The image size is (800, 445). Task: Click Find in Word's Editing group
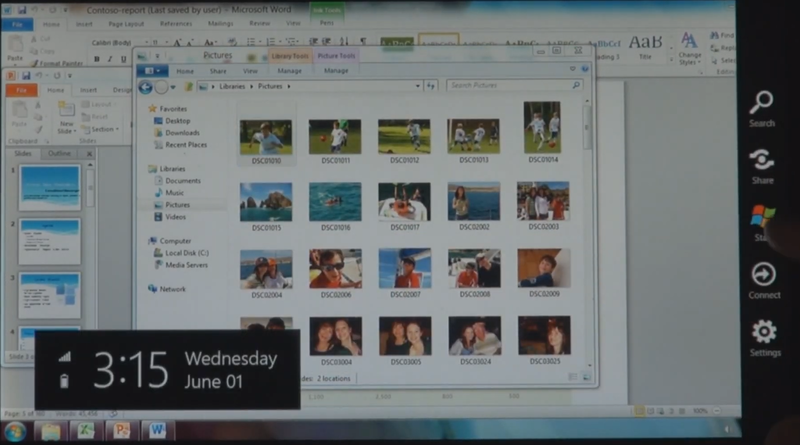click(722, 35)
